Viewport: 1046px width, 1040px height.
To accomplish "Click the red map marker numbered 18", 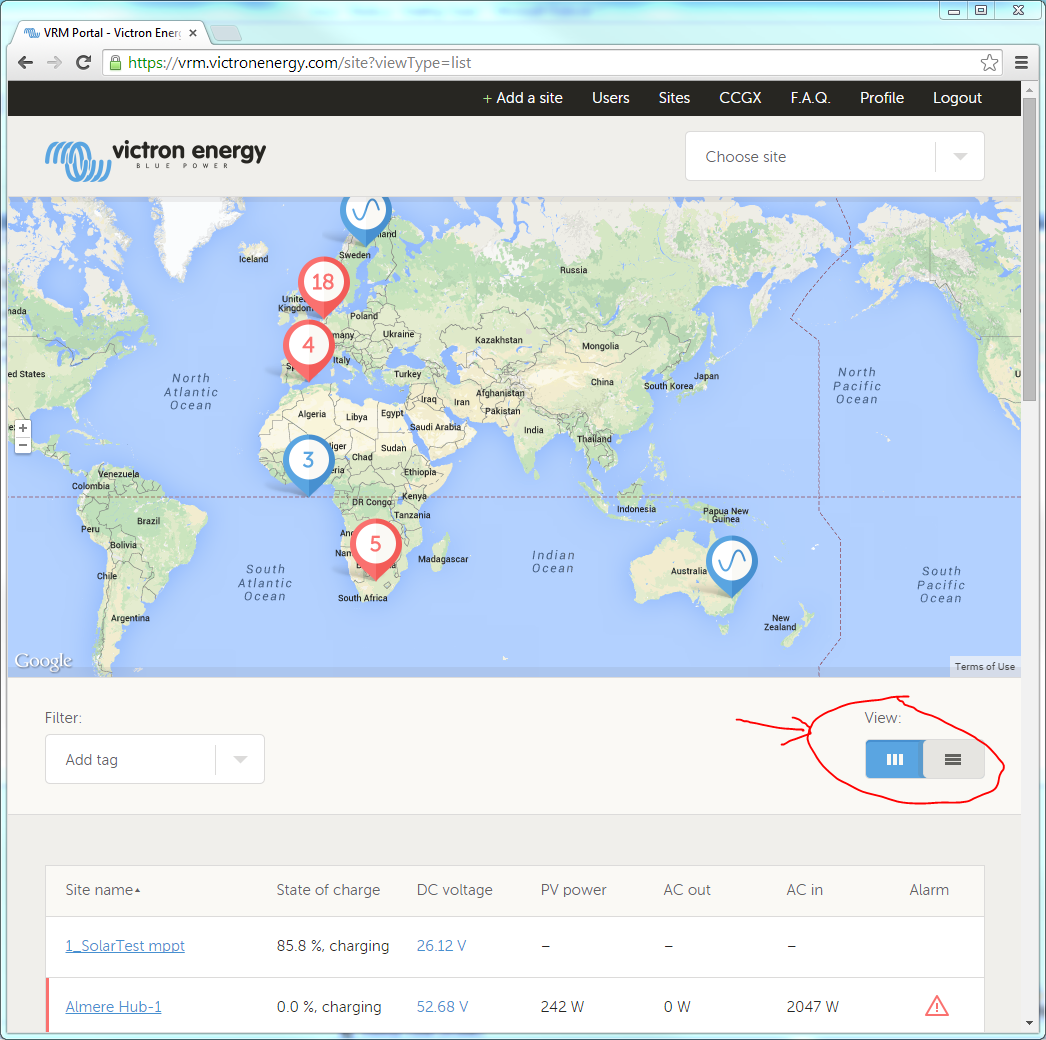I will pyautogui.click(x=322, y=282).
